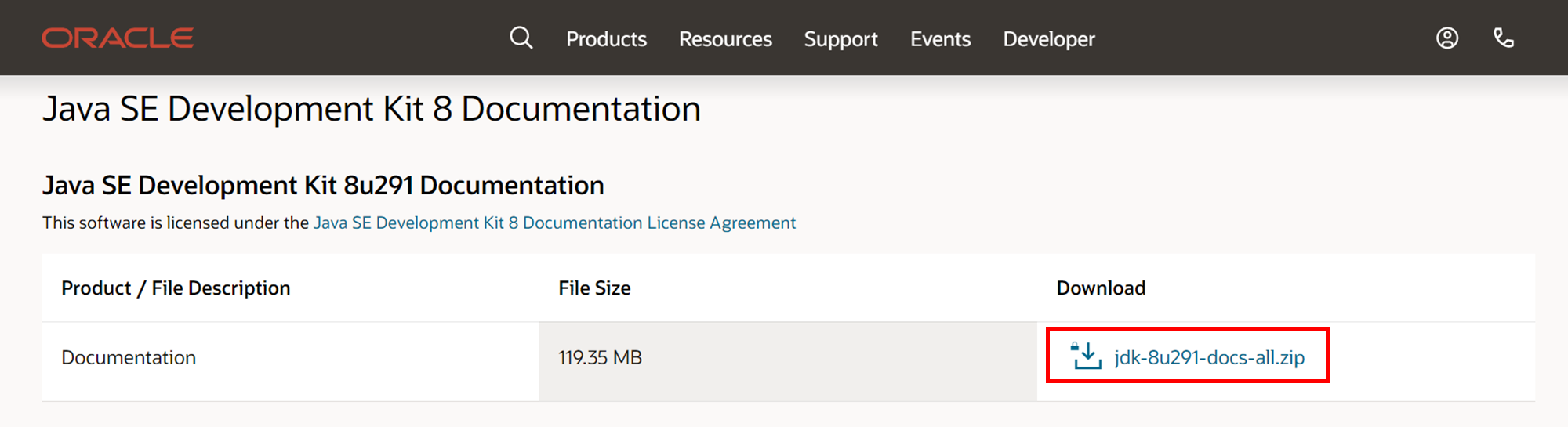Open the search magnifier icon

521,38
